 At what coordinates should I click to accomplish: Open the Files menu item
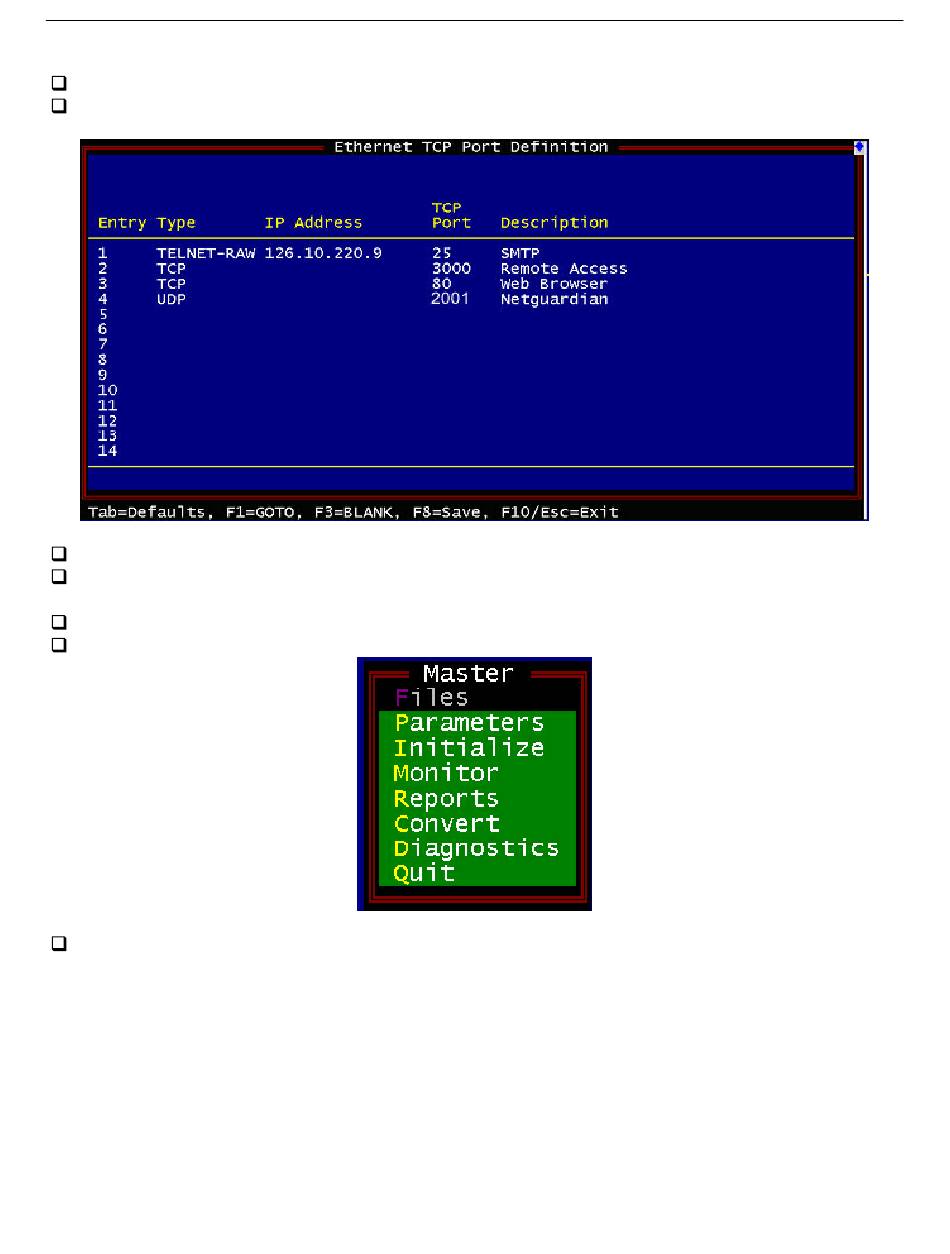431,698
